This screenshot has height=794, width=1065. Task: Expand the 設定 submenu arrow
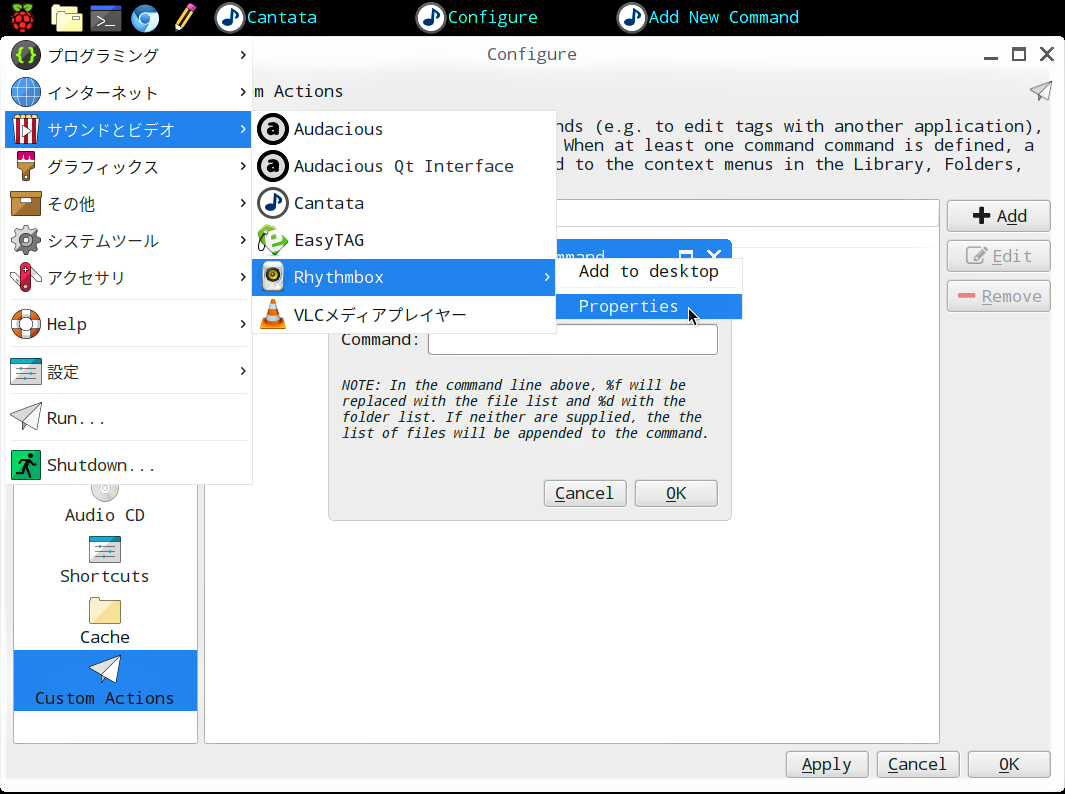[242, 371]
